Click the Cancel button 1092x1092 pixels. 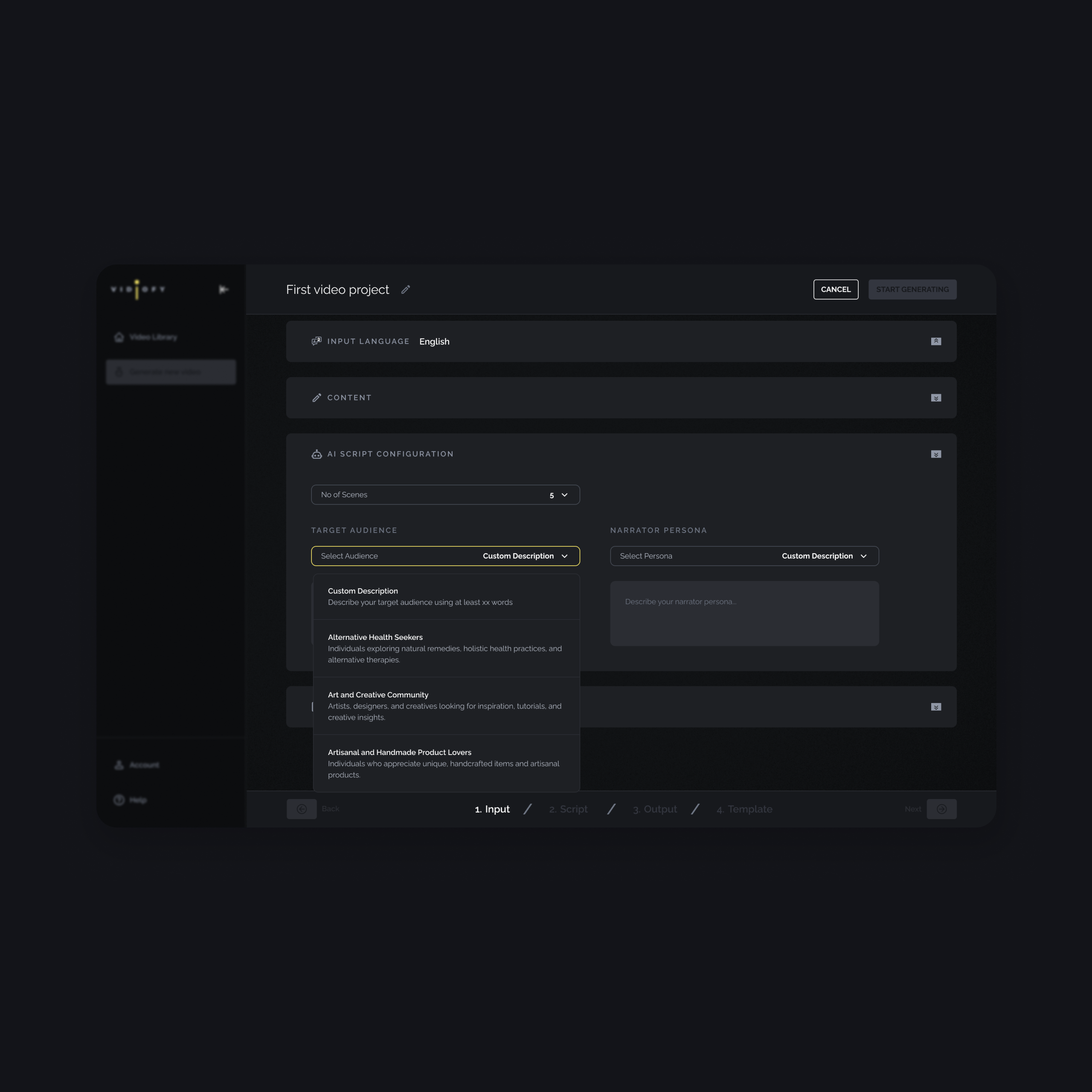[835, 289]
